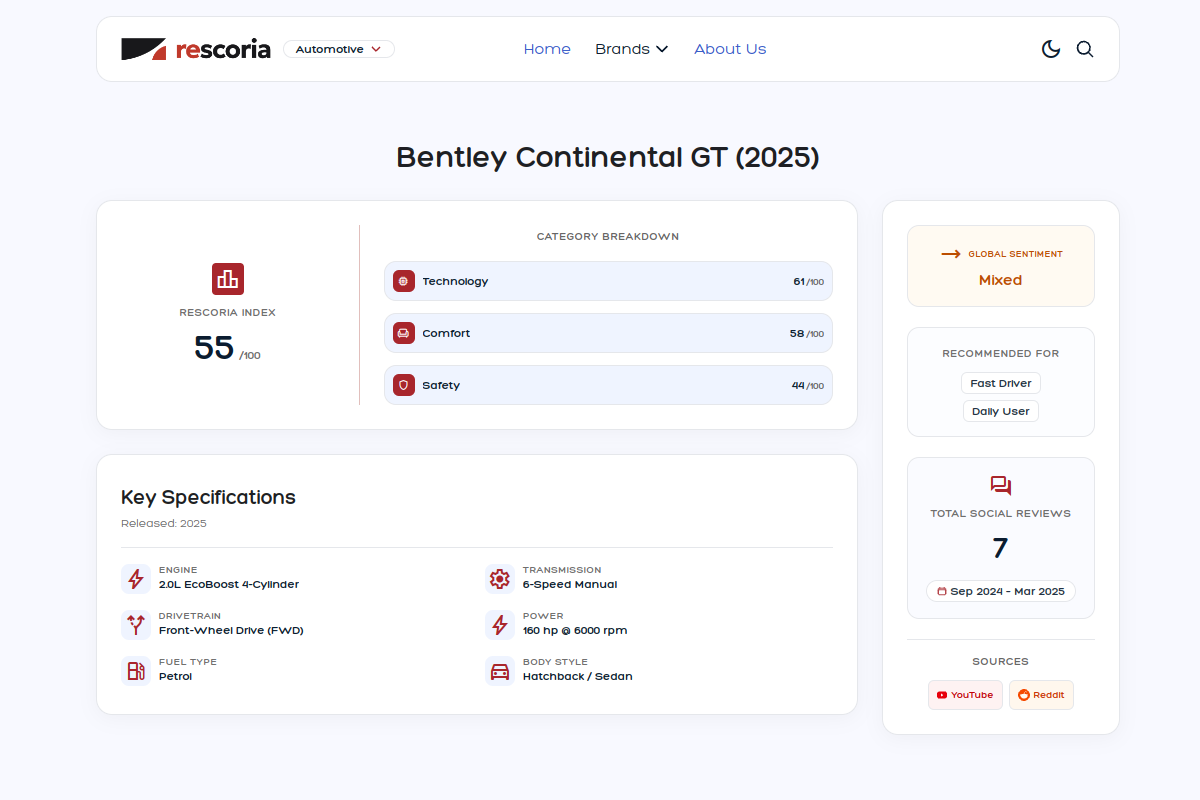Click the Transmission gear icon
The height and width of the screenshot is (800, 1200).
click(x=500, y=578)
